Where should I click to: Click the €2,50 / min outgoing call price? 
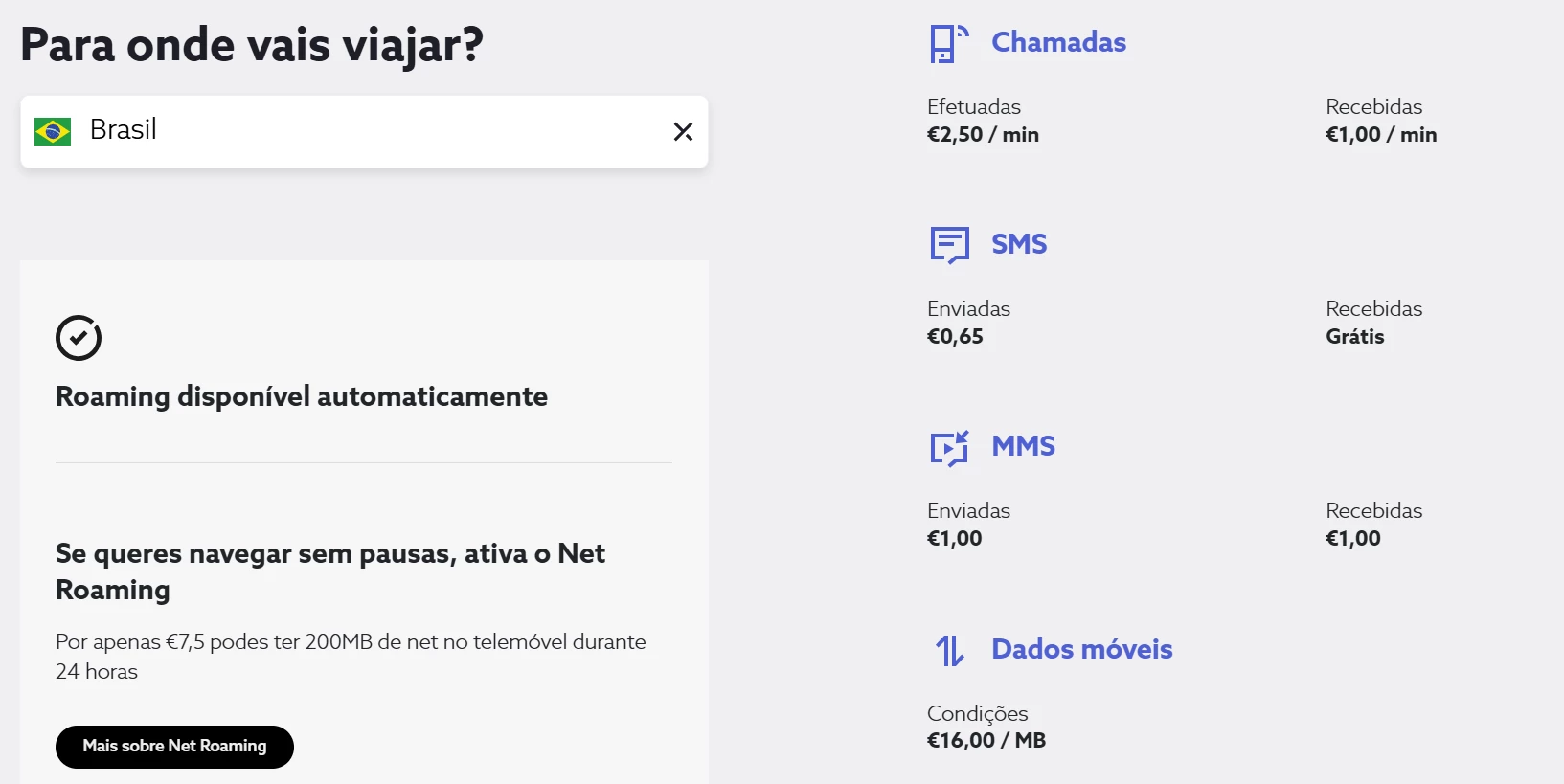click(x=983, y=135)
